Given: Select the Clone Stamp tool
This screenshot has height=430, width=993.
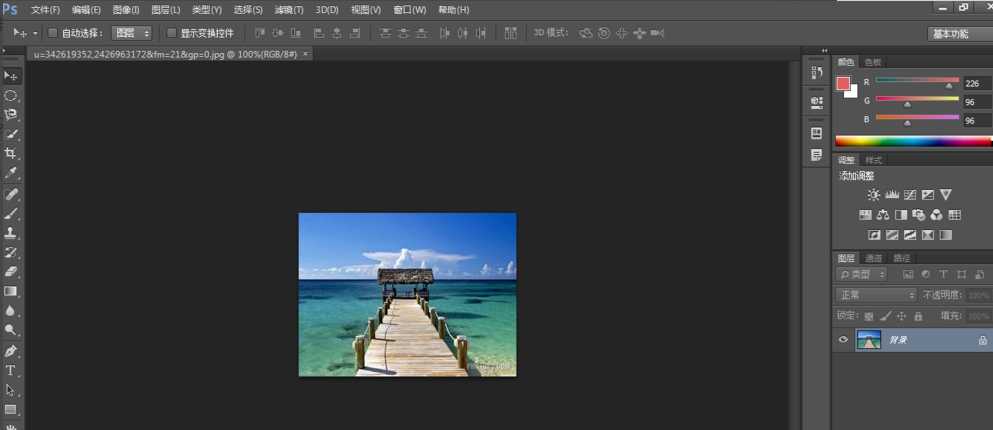Looking at the screenshot, I should coord(11,233).
